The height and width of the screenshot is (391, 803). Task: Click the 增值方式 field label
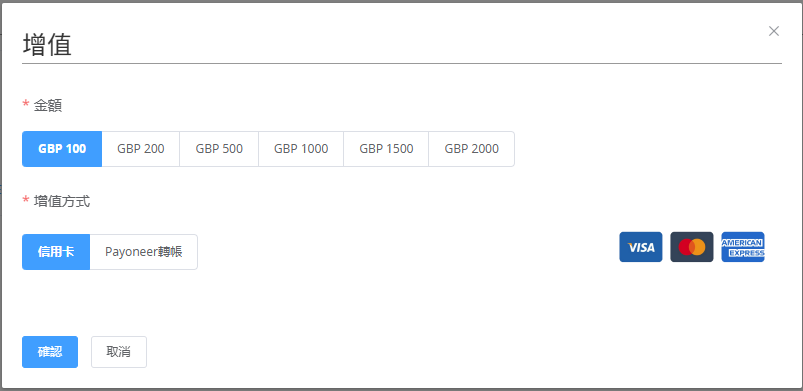62,201
